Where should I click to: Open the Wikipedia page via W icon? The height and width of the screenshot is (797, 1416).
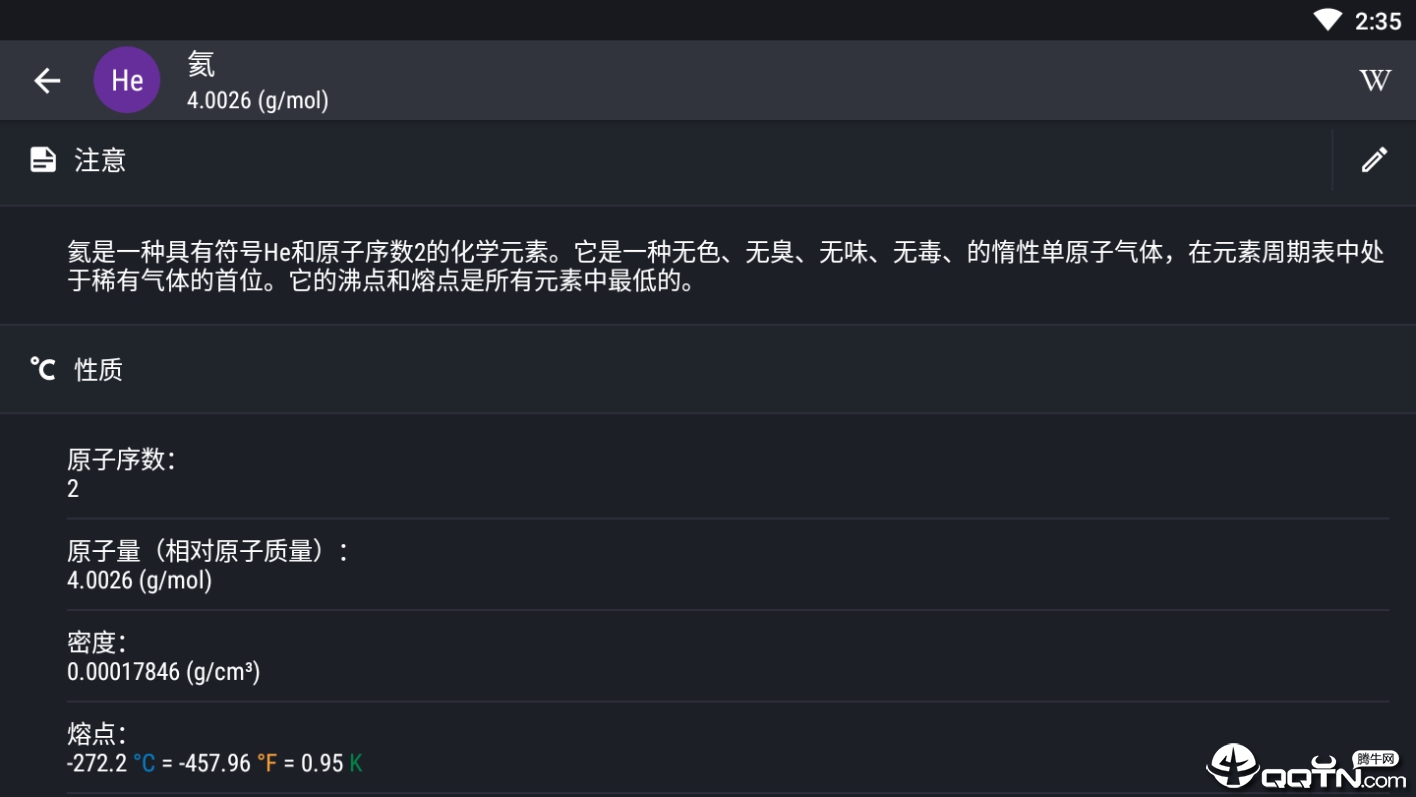(1375, 81)
